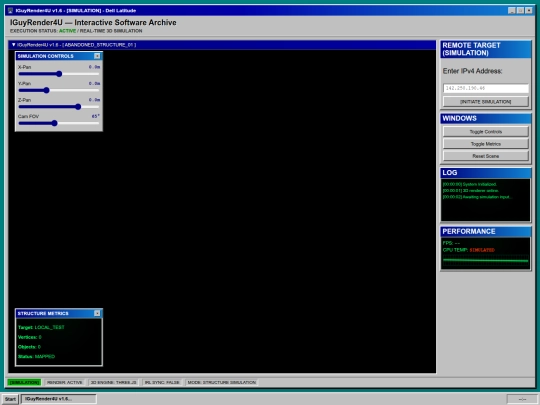Click the X-Pan 0.0m value

(94, 67)
